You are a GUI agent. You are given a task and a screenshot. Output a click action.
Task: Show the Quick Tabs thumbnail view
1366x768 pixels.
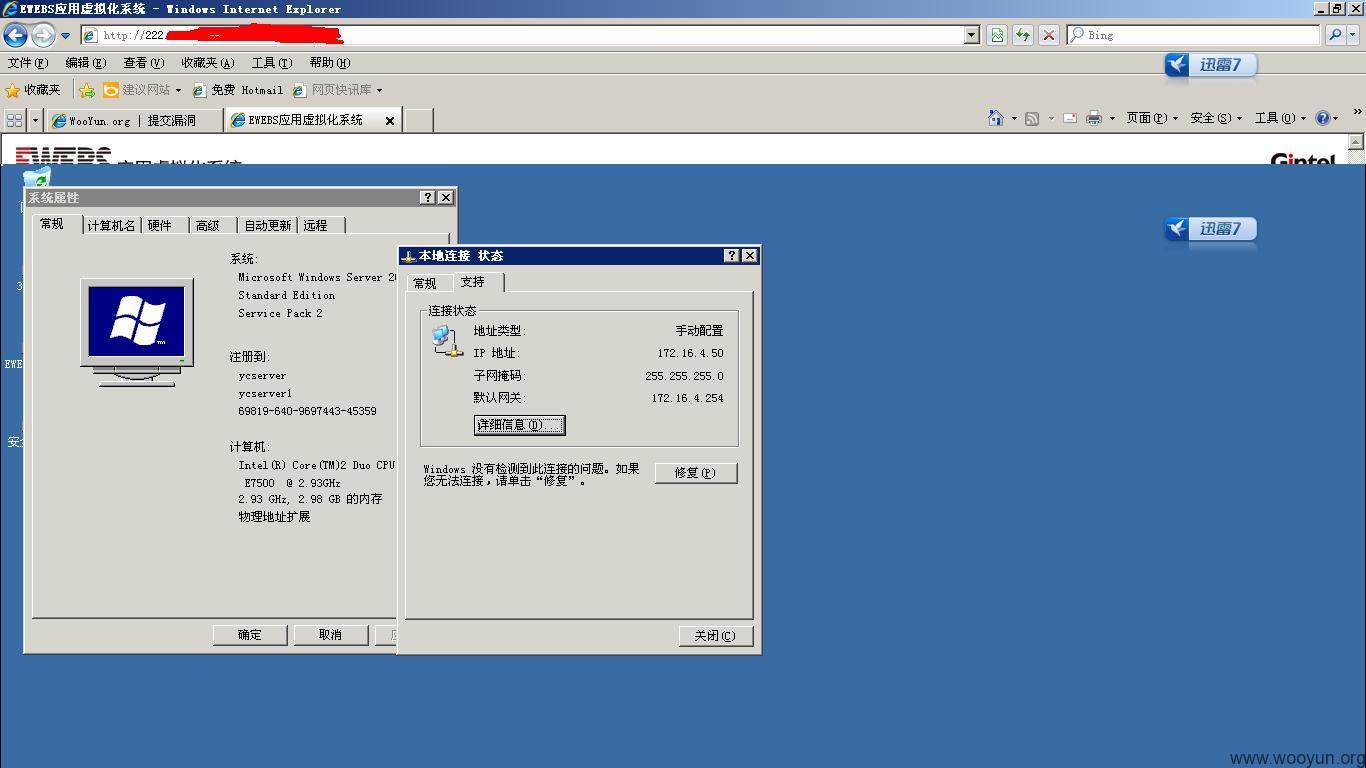14,120
